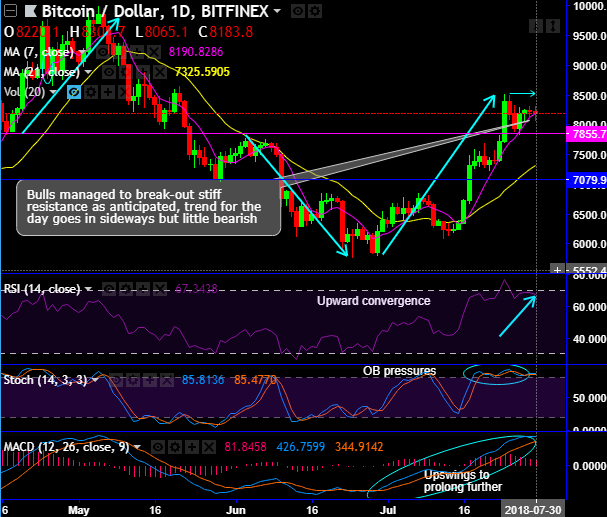The image size is (607, 517).
Task: Click the MA 21 value 7325.5905
Action: click(x=202, y=72)
